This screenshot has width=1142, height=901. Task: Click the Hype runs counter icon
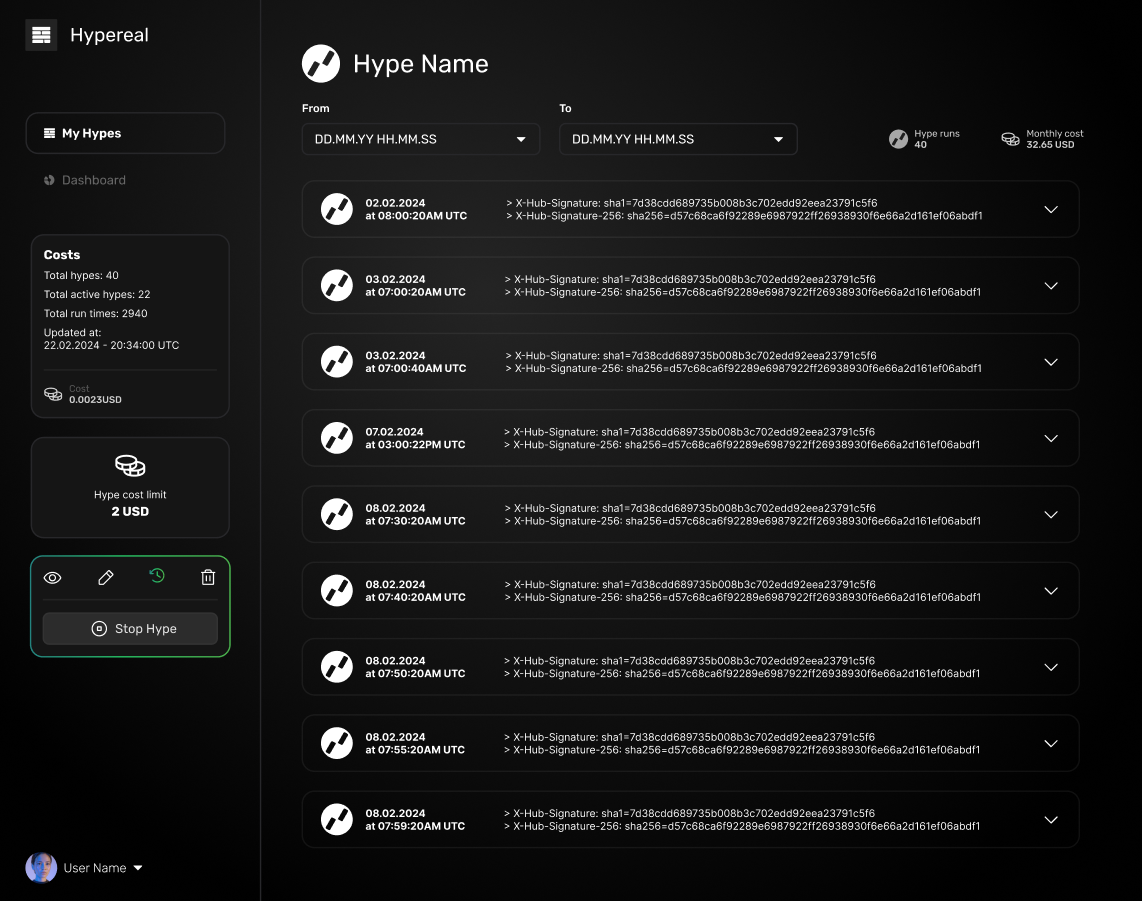click(898, 139)
